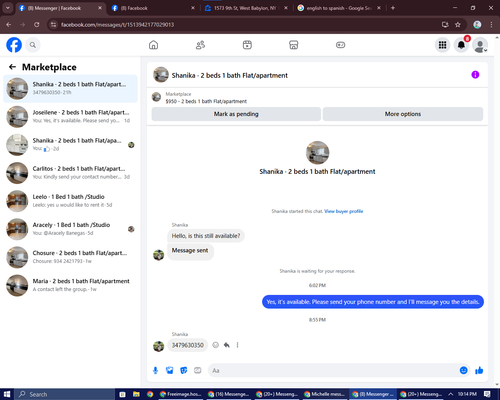Open the Shanika conversation from 2d ago
This screenshot has width=500, height=400.
70,145
